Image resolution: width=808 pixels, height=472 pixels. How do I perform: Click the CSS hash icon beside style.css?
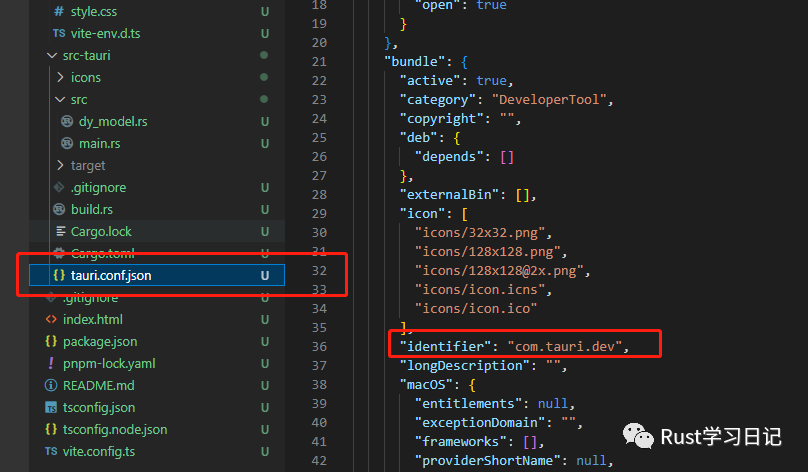tap(59, 11)
